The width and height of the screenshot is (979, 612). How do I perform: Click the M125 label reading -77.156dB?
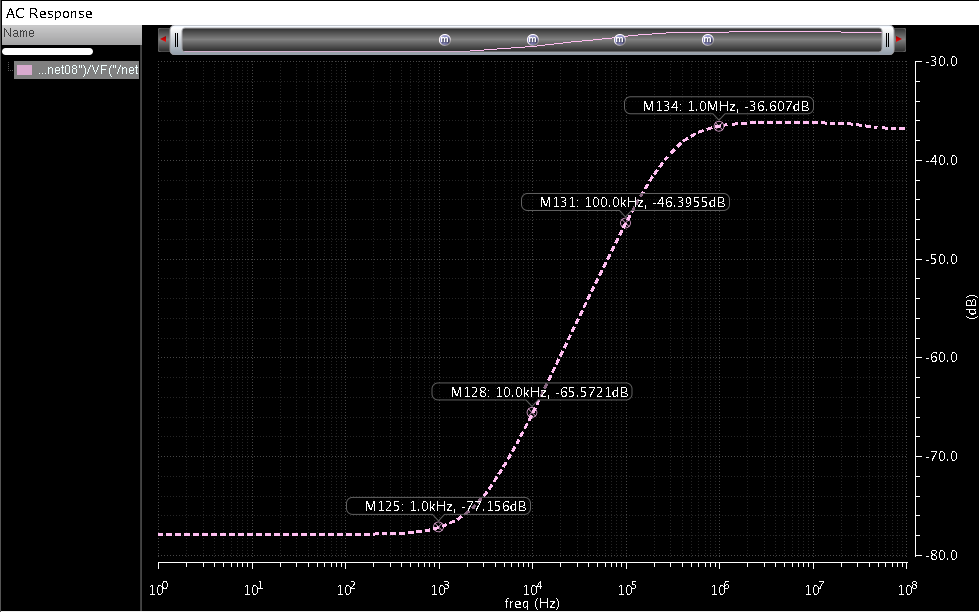(438, 506)
